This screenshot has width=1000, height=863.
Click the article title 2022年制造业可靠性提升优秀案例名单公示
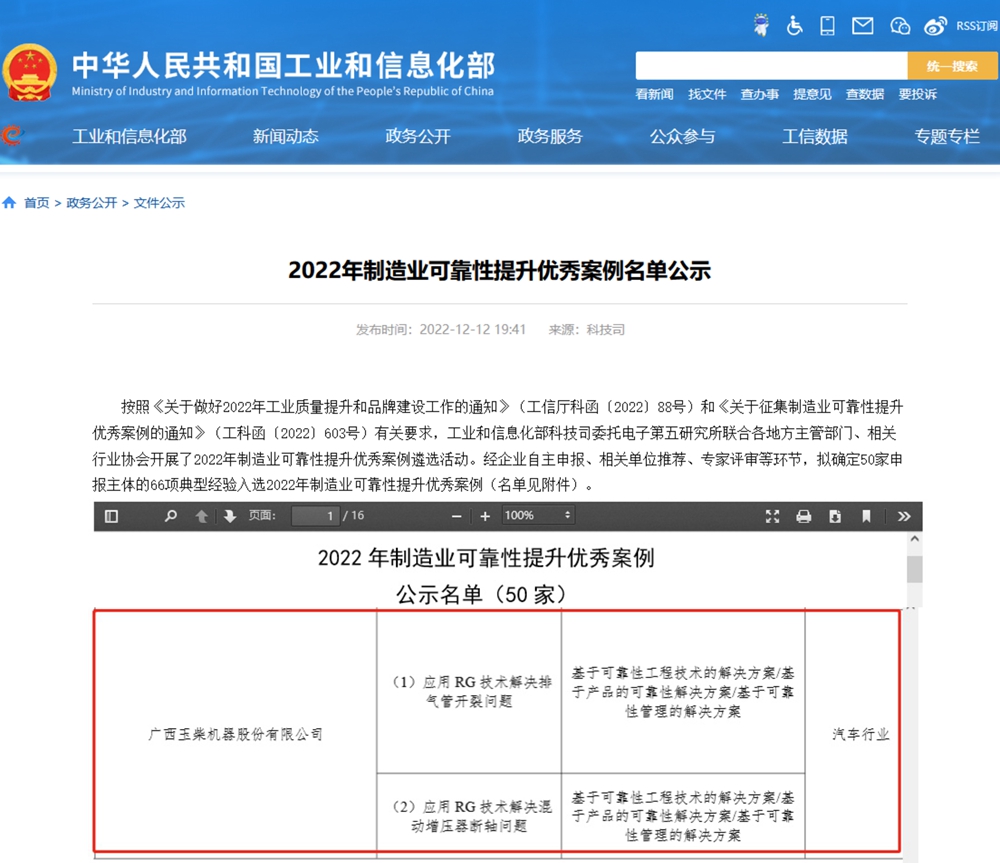(x=499, y=270)
